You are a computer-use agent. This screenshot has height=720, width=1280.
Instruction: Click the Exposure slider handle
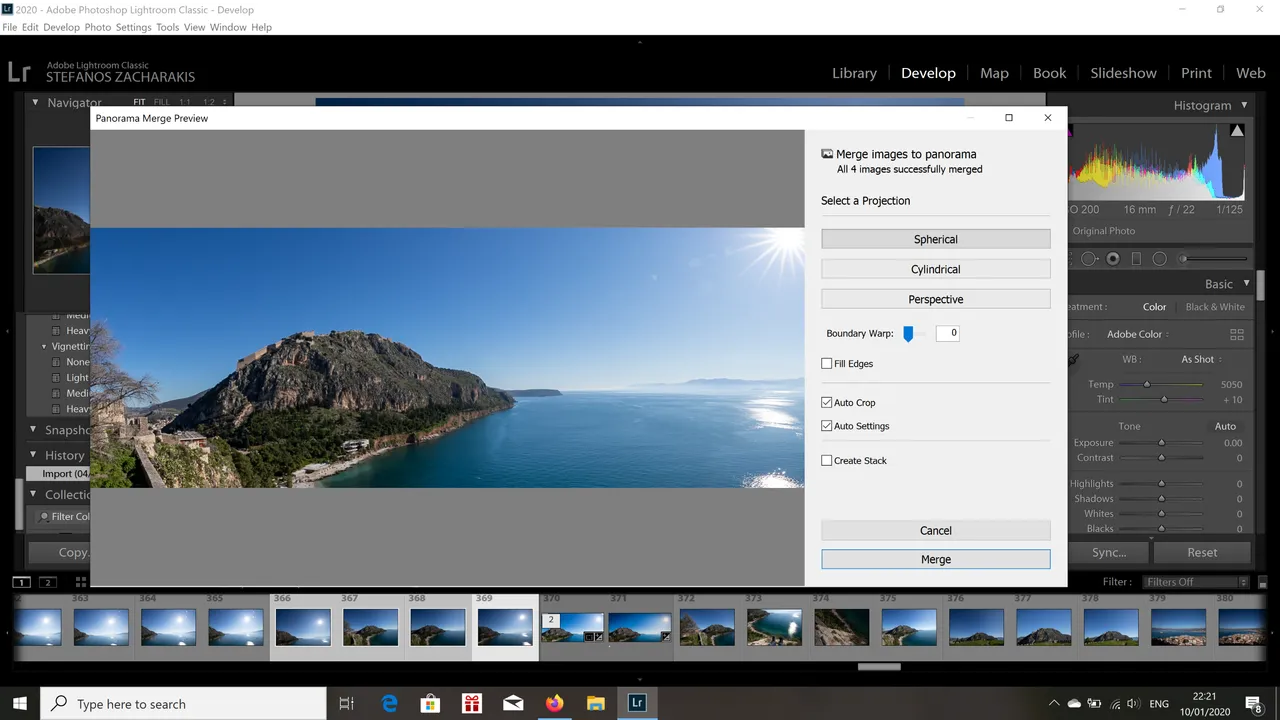tap(1161, 442)
